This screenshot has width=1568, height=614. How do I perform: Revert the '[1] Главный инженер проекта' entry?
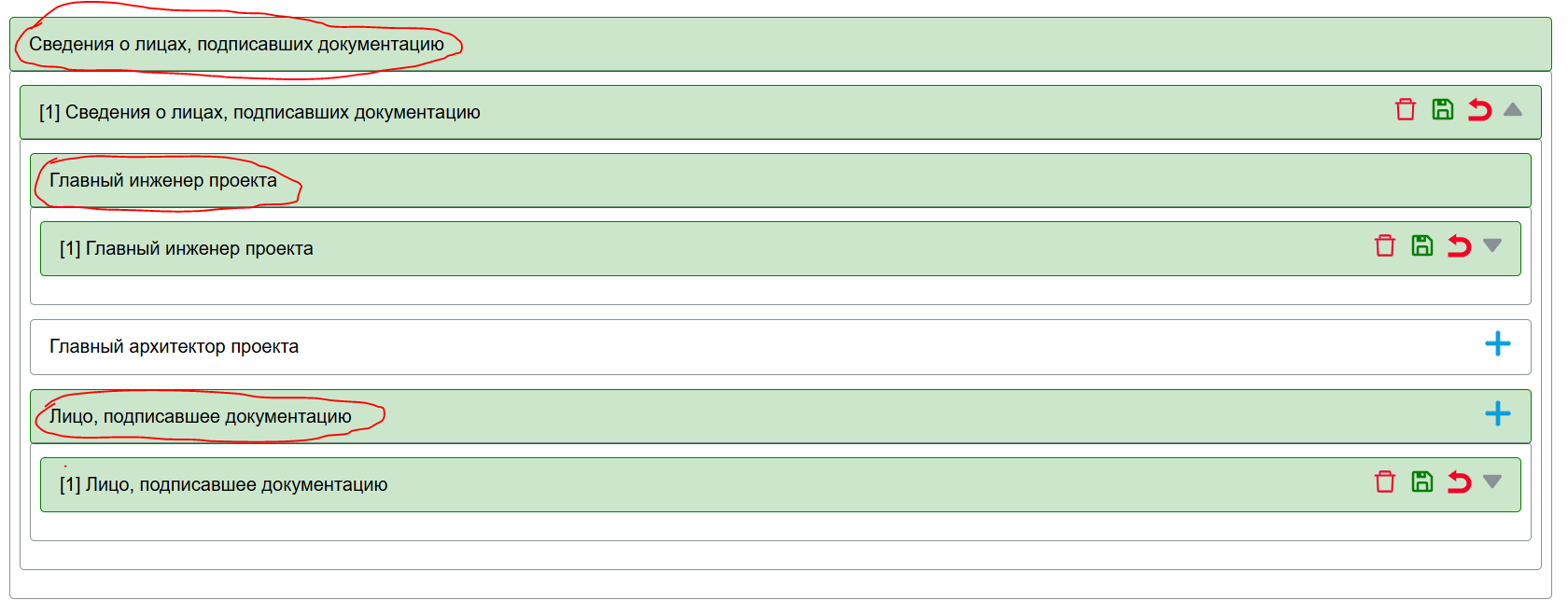[x=1459, y=246]
